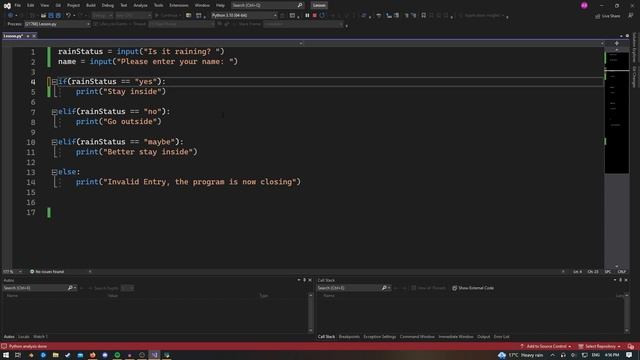Switch to the Breakpoints tab

tap(349, 337)
